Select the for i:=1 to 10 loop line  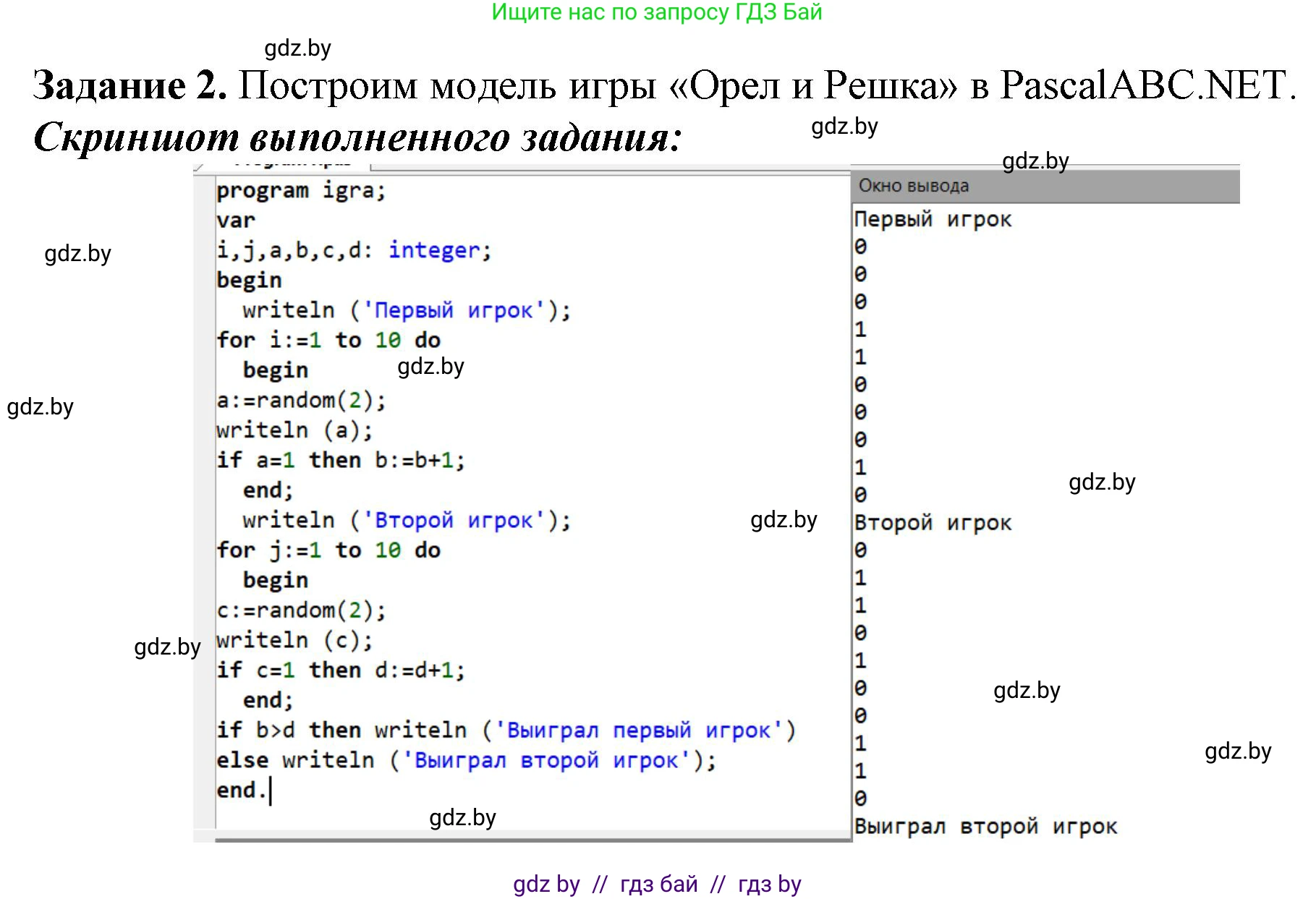pos(329,339)
